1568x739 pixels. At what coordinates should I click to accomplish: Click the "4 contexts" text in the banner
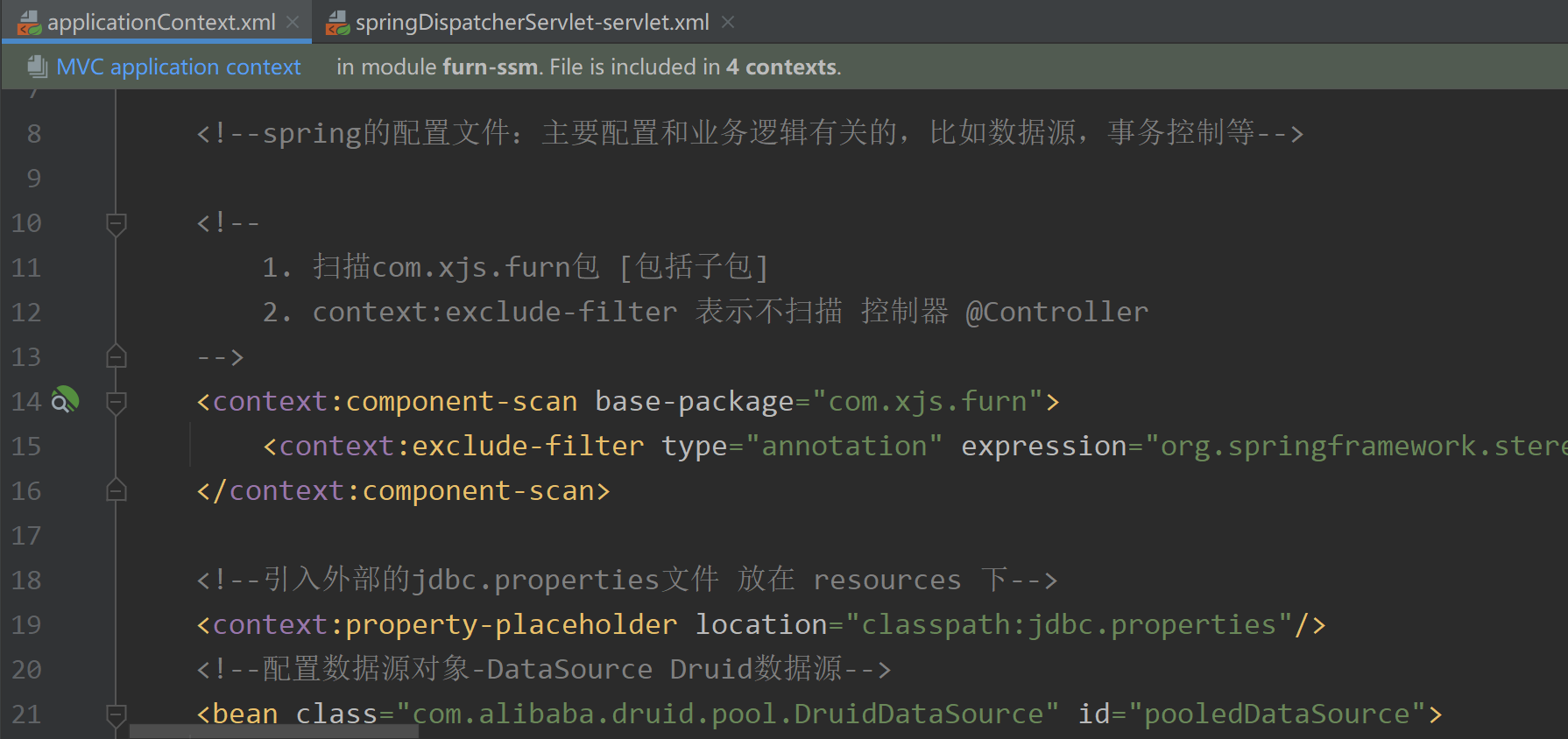(781, 67)
